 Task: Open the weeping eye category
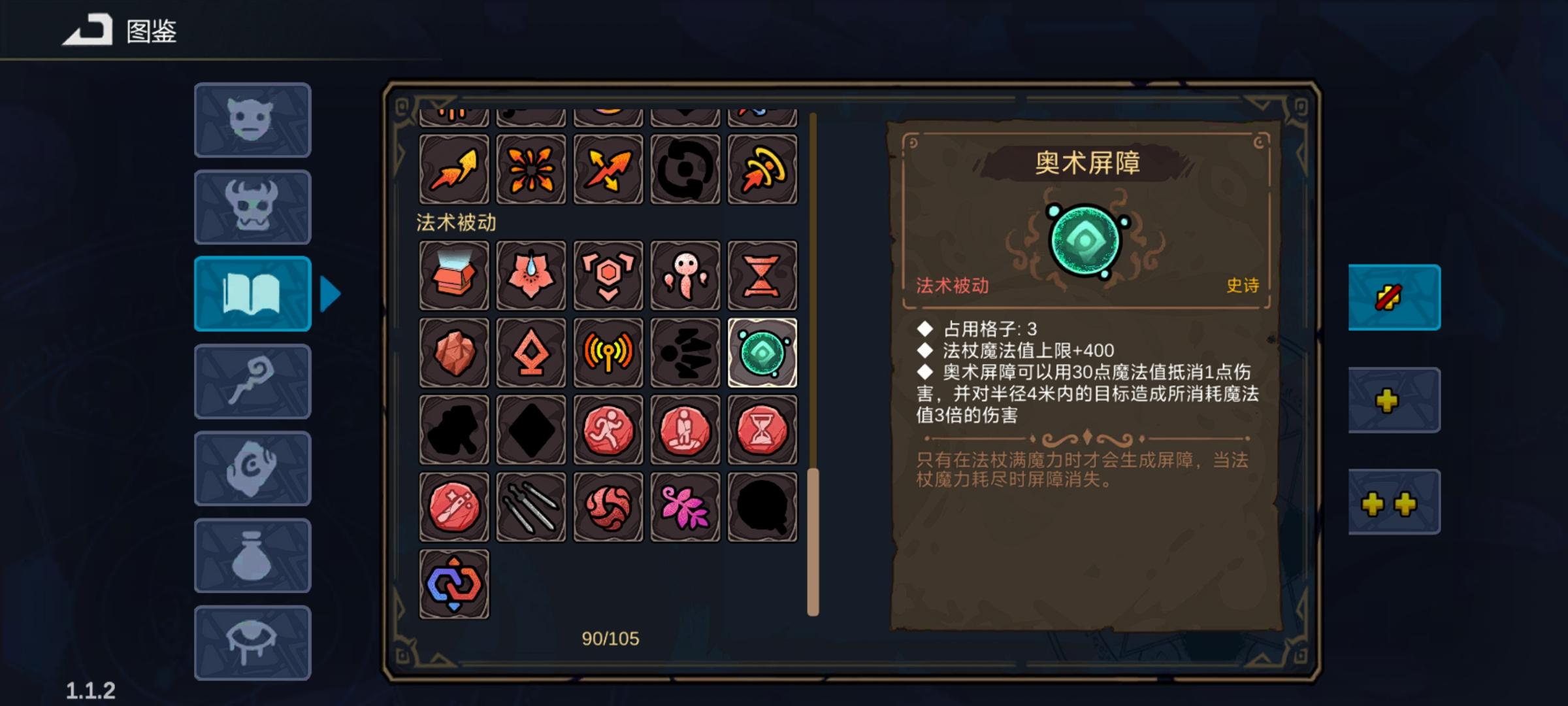[252, 643]
